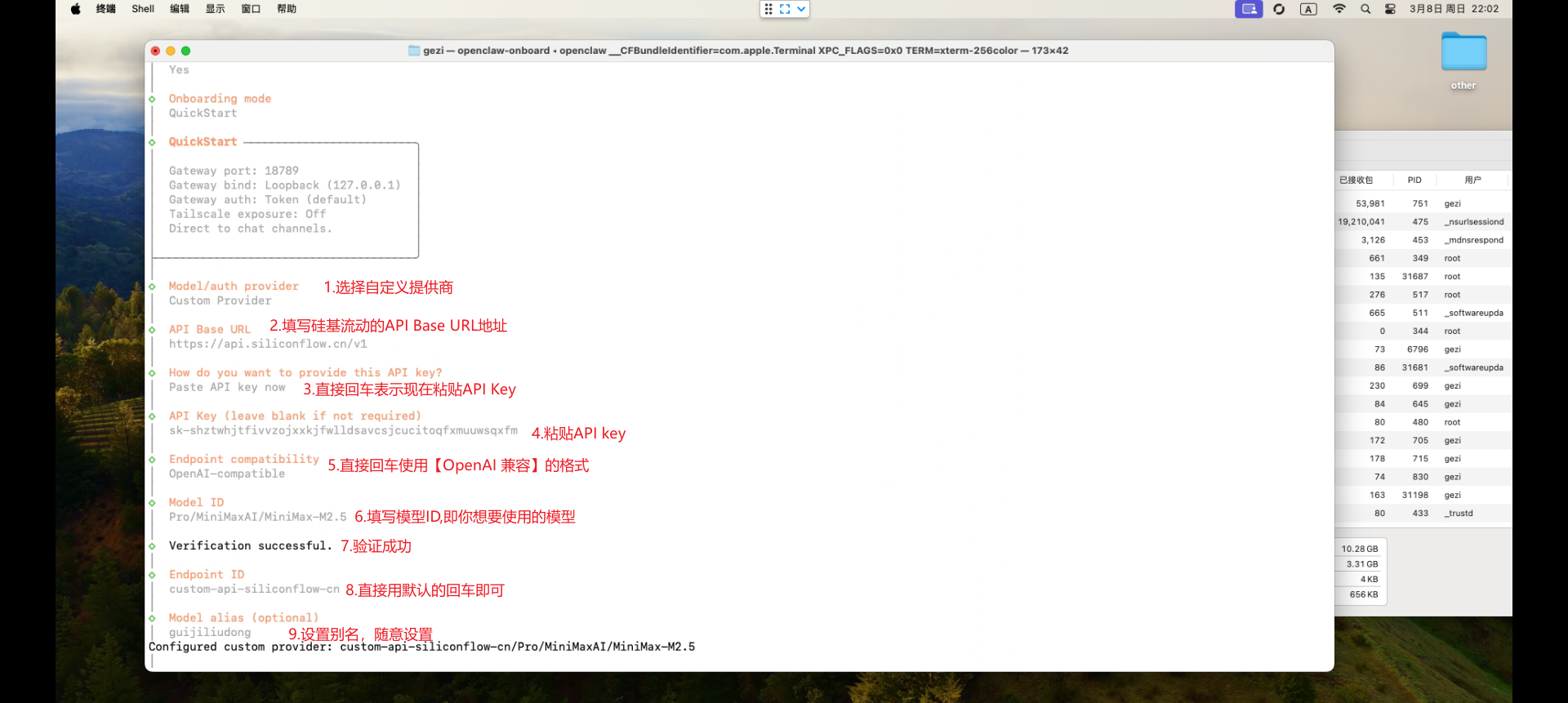Image resolution: width=1568 pixels, height=703 pixels.
Task: Open the 终端 application menu
Action: [x=106, y=9]
